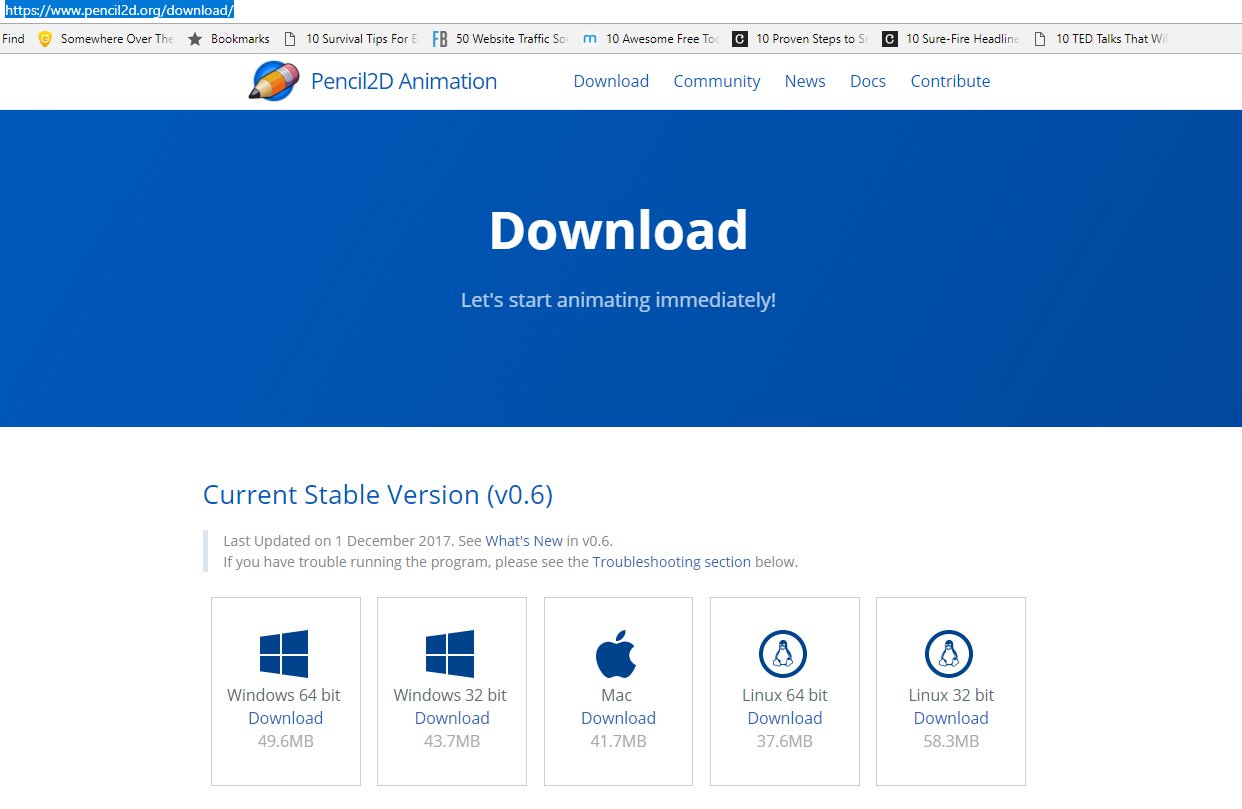Click the black C icon for the 10 Proven Steps bookmark
Screen dimensions: 1242x809
[x=740, y=39]
